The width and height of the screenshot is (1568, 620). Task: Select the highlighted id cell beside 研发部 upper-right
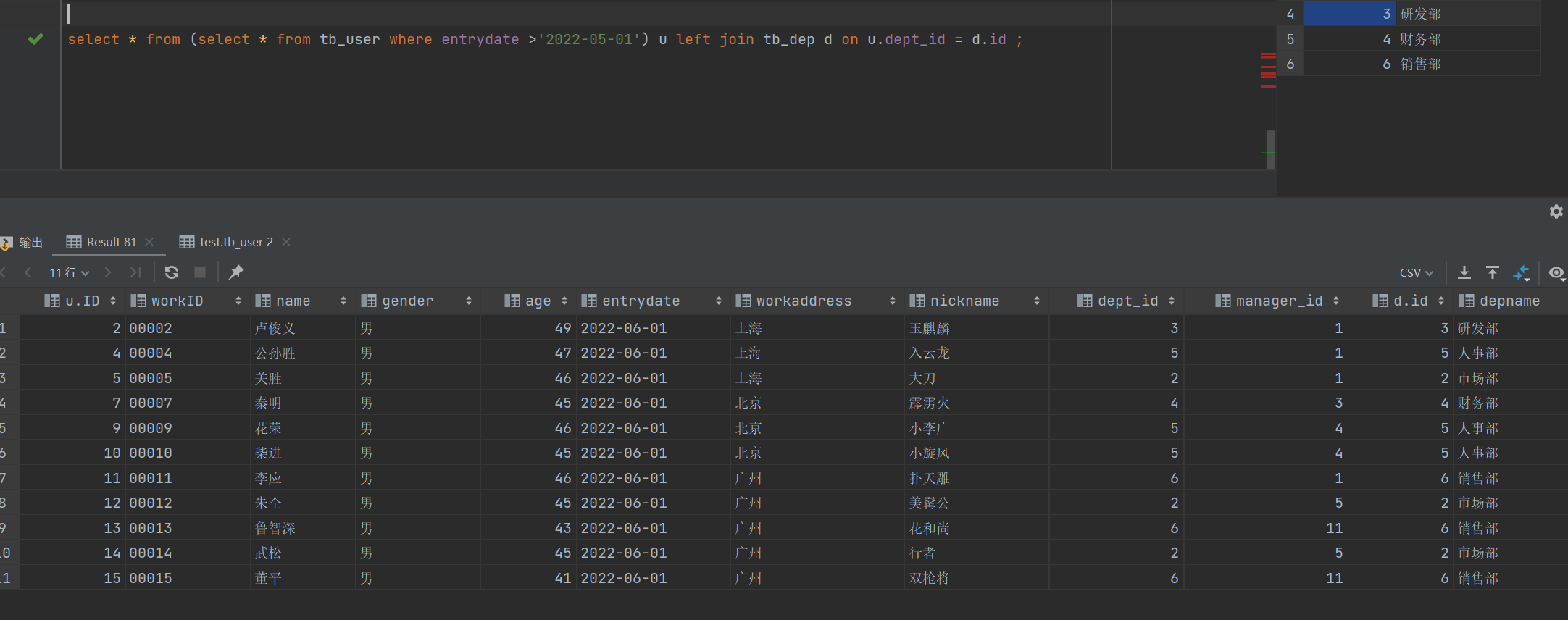tap(1350, 14)
